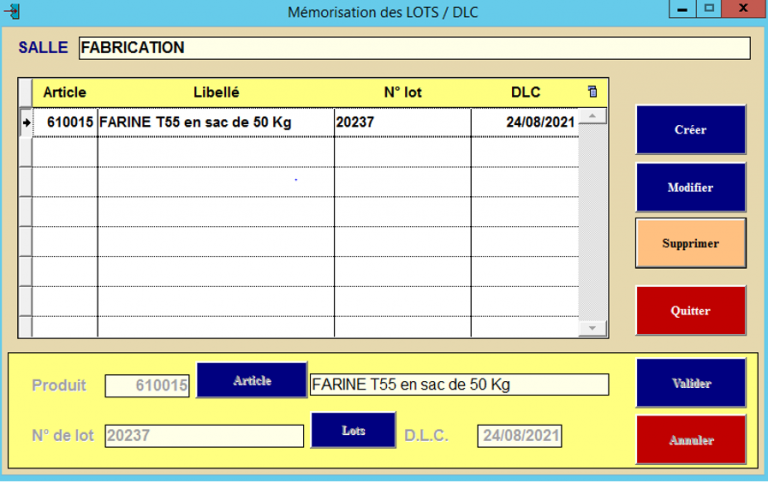The image size is (768, 483).
Task: Select row marker arrow for article 610015
Action: tap(25, 122)
